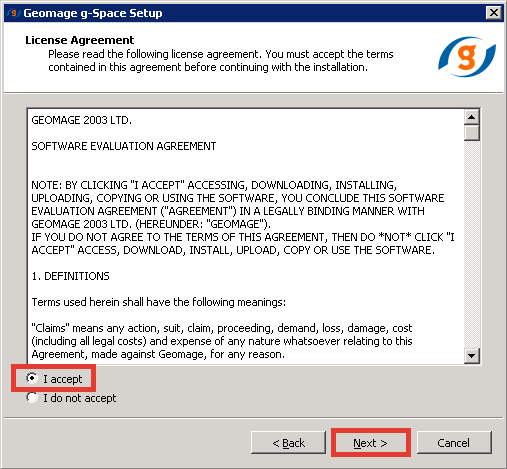
Task: Choose the "I do not accept" option
Action: click(x=32, y=397)
